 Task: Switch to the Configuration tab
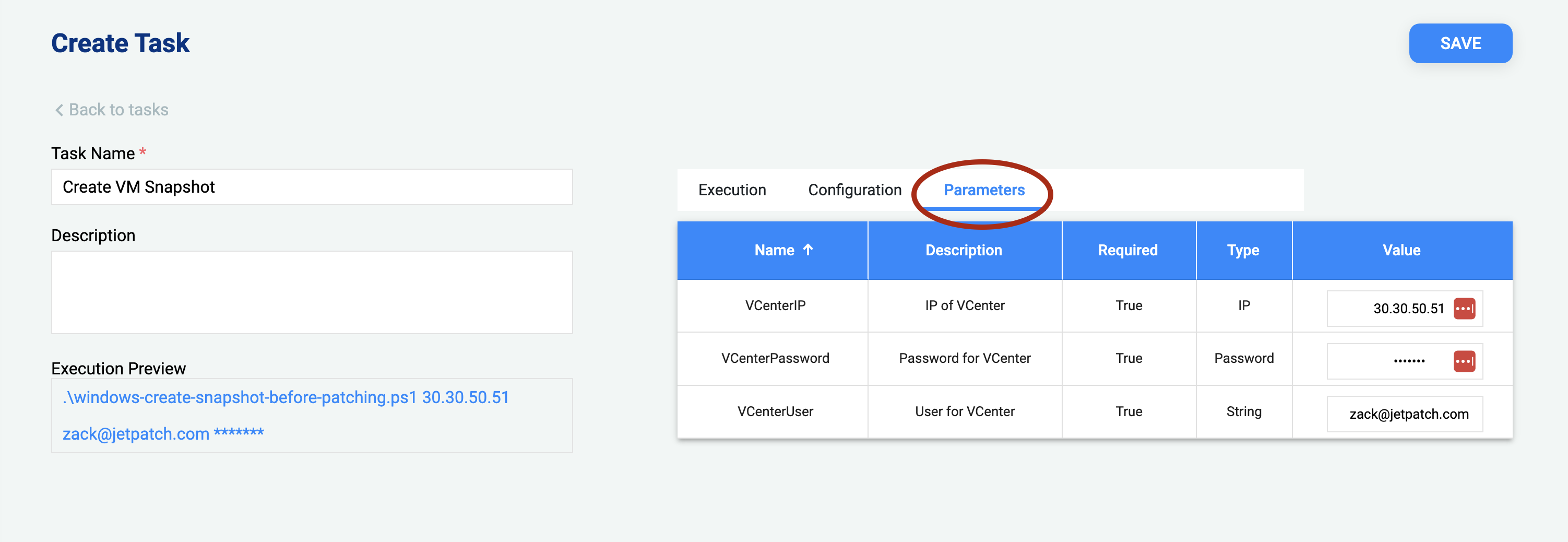(854, 190)
